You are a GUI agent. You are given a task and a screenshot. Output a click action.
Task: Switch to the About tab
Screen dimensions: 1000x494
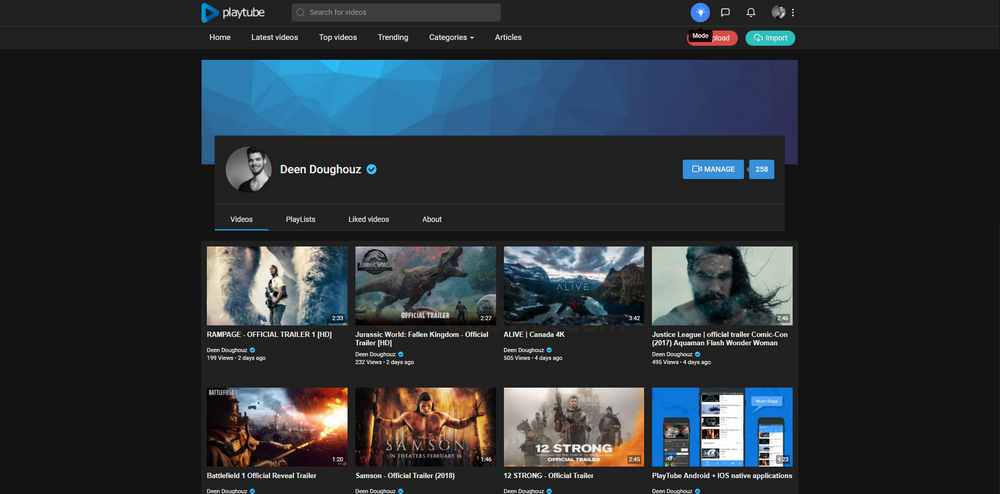coord(432,219)
